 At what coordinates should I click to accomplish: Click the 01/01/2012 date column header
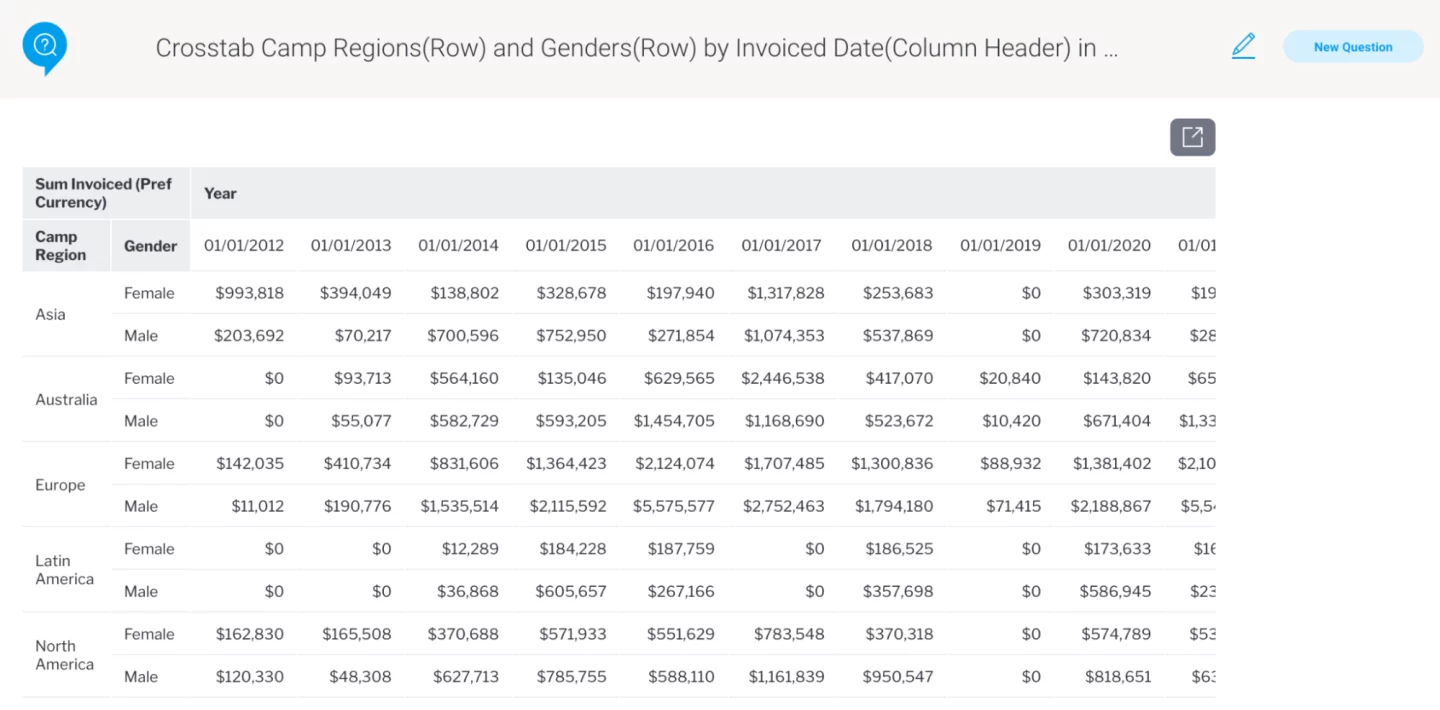pyautogui.click(x=244, y=246)
